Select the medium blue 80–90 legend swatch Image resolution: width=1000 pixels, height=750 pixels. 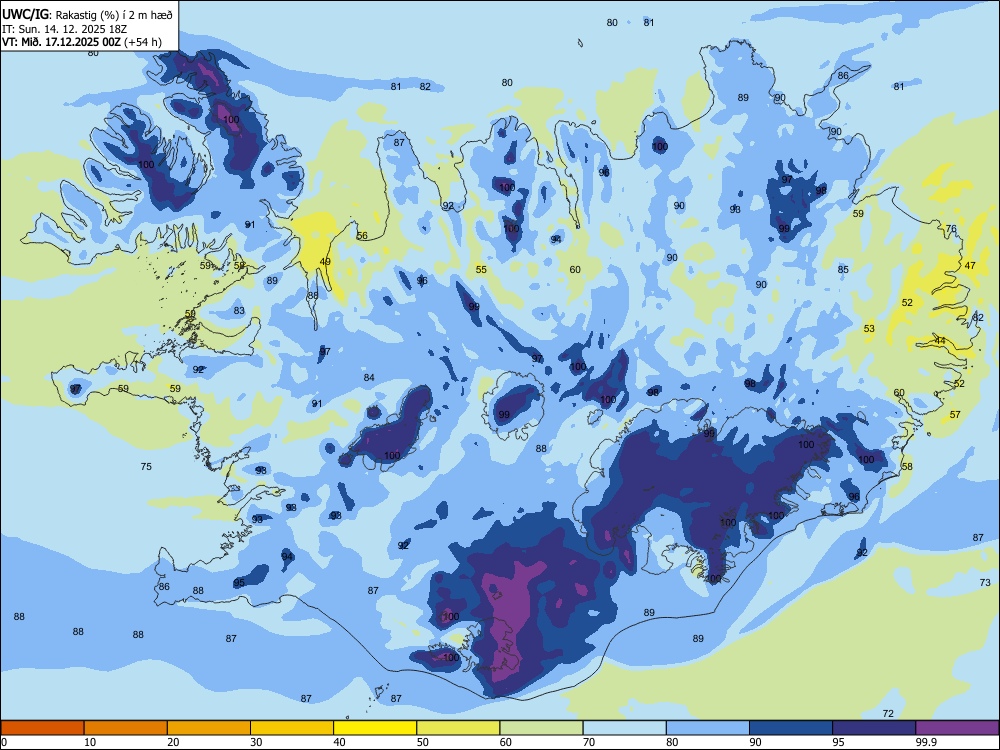pos(708,728)
